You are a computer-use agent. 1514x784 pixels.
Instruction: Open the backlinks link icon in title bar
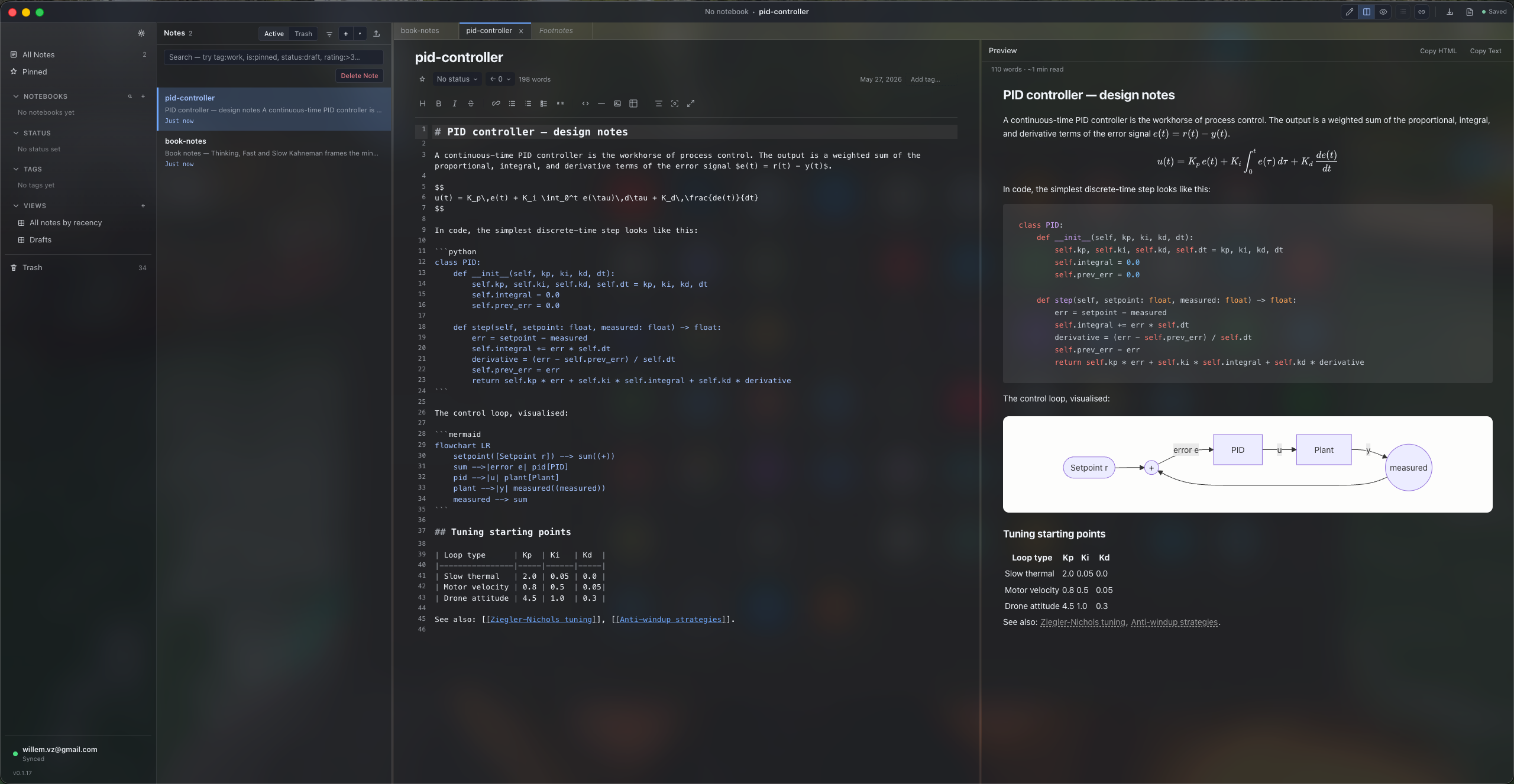click(1422, 12)
